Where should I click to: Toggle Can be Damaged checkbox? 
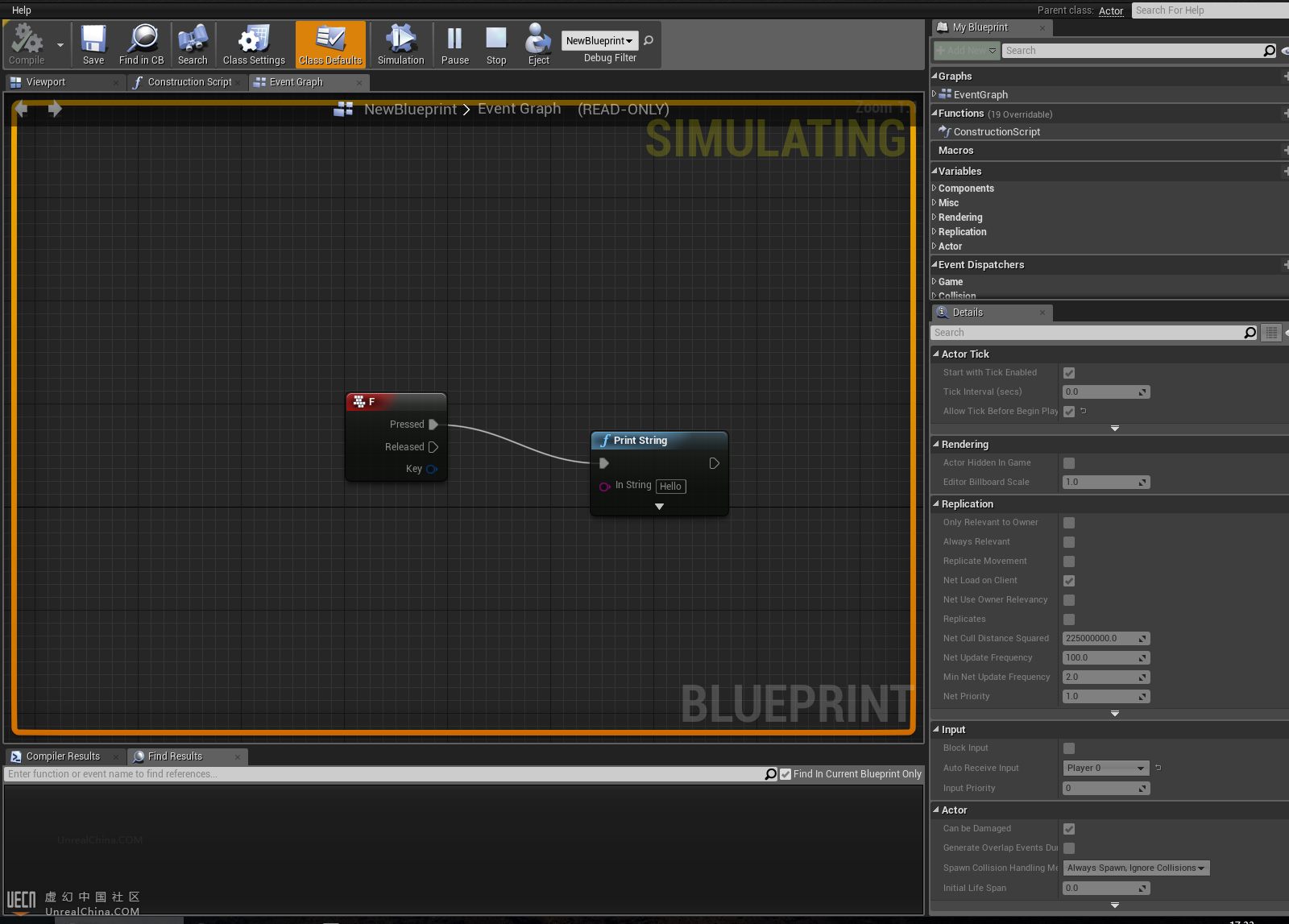coord(1069,829)
